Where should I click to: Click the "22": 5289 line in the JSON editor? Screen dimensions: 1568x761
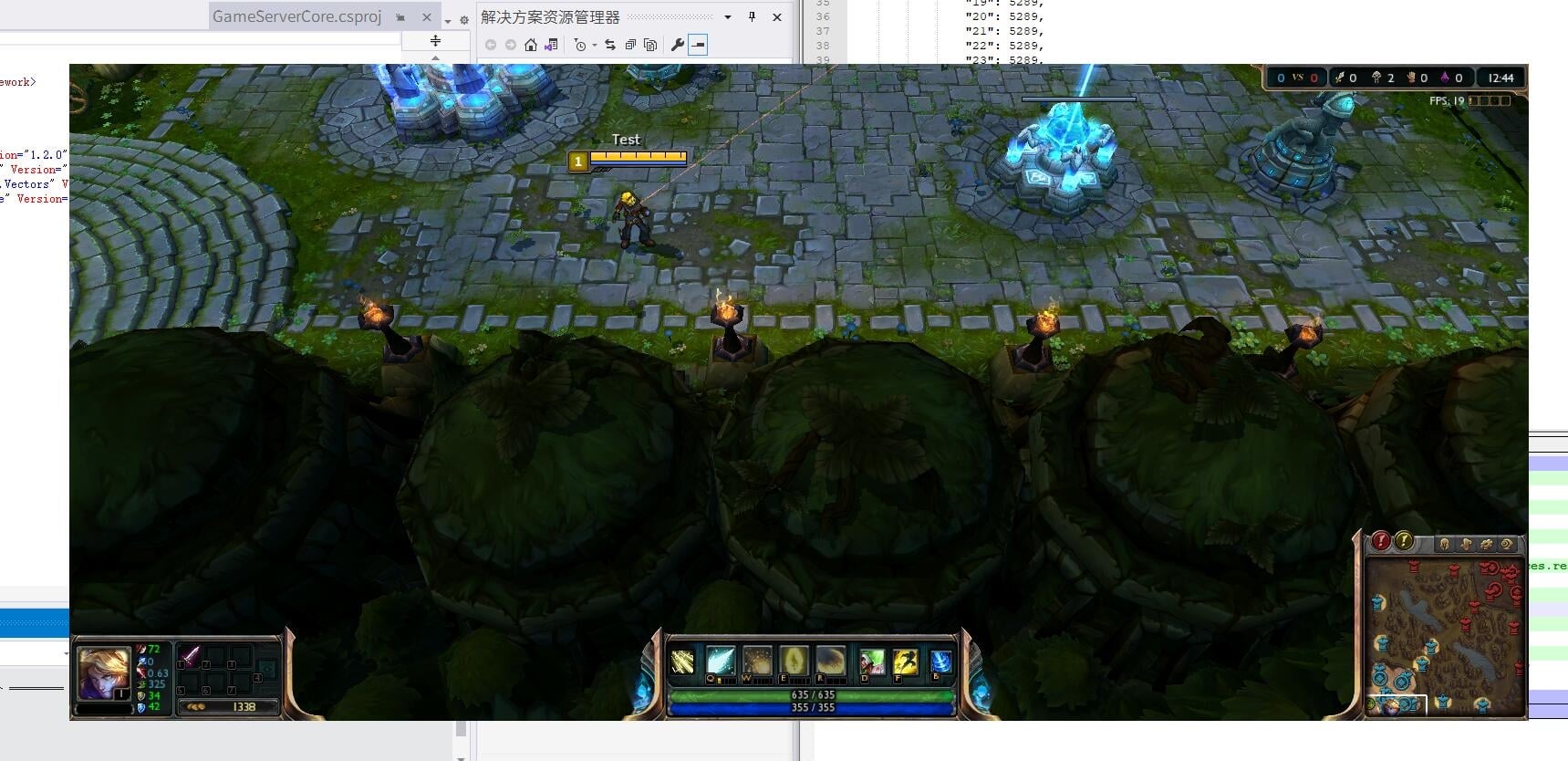(1004, 46)
